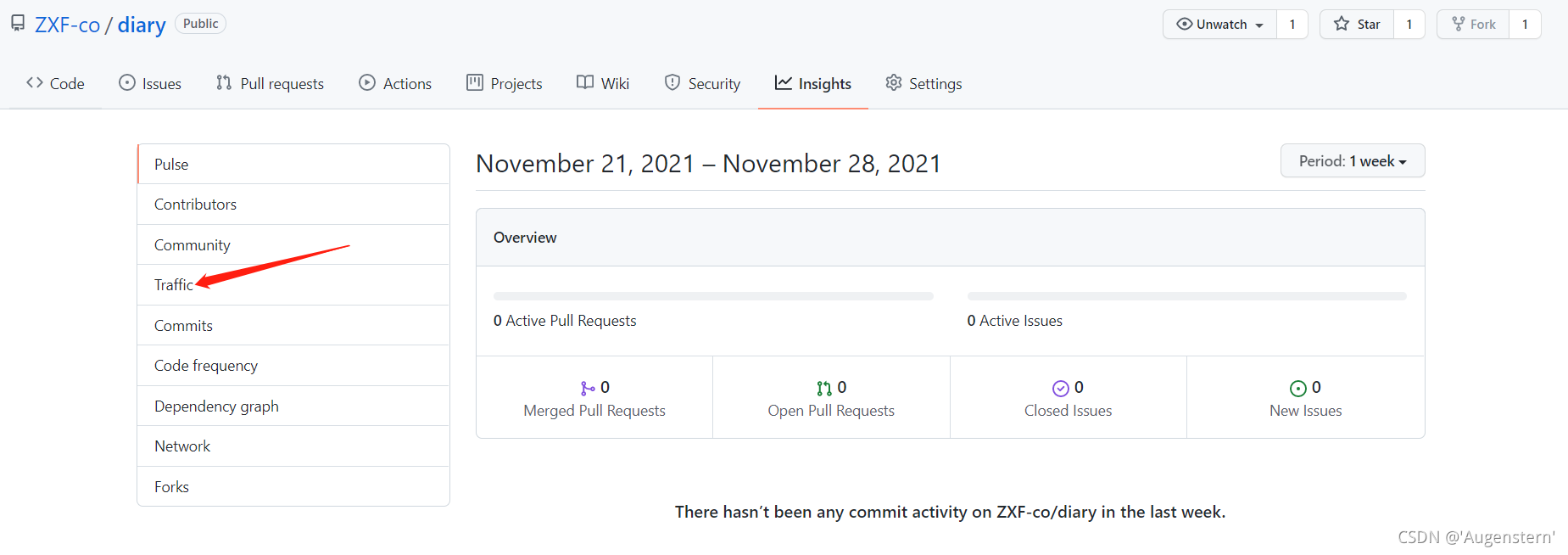Click the eye icon in Unwatch button

click(1185, 24)
